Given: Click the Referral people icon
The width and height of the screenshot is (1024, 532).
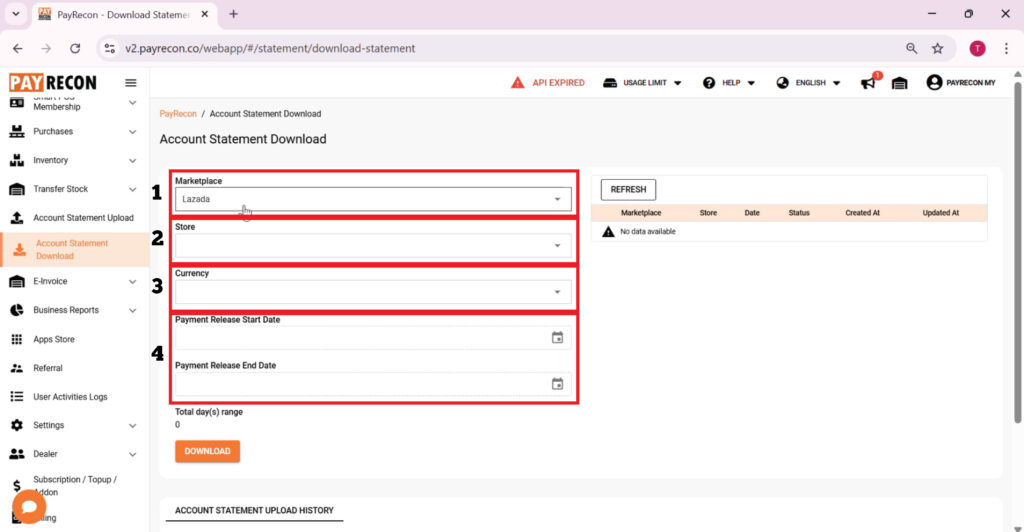Looking at the screenshot, I should (17, 368).
